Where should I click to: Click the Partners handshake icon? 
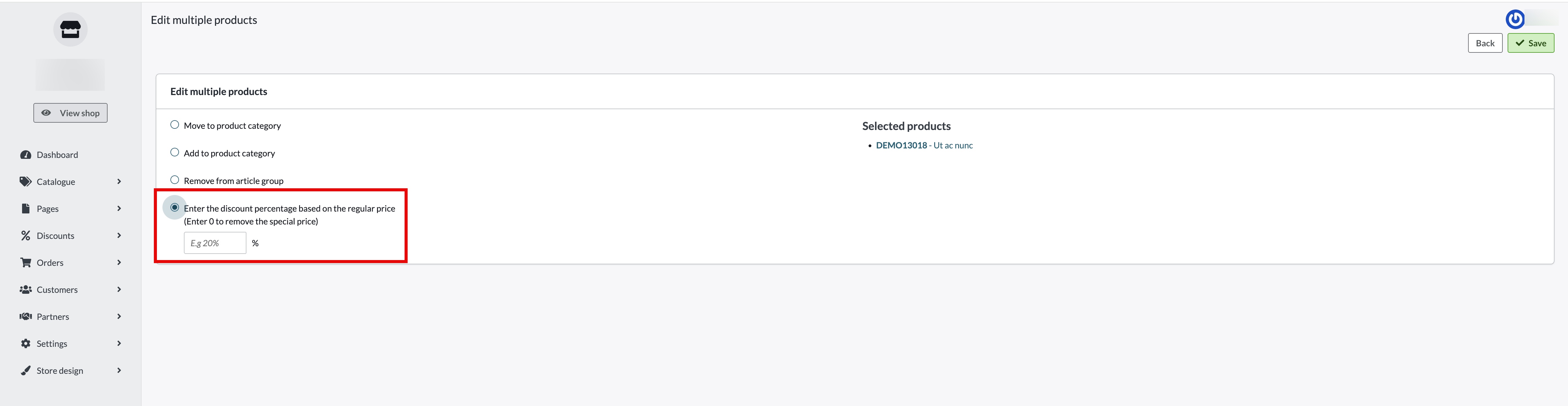pos(25,316)
